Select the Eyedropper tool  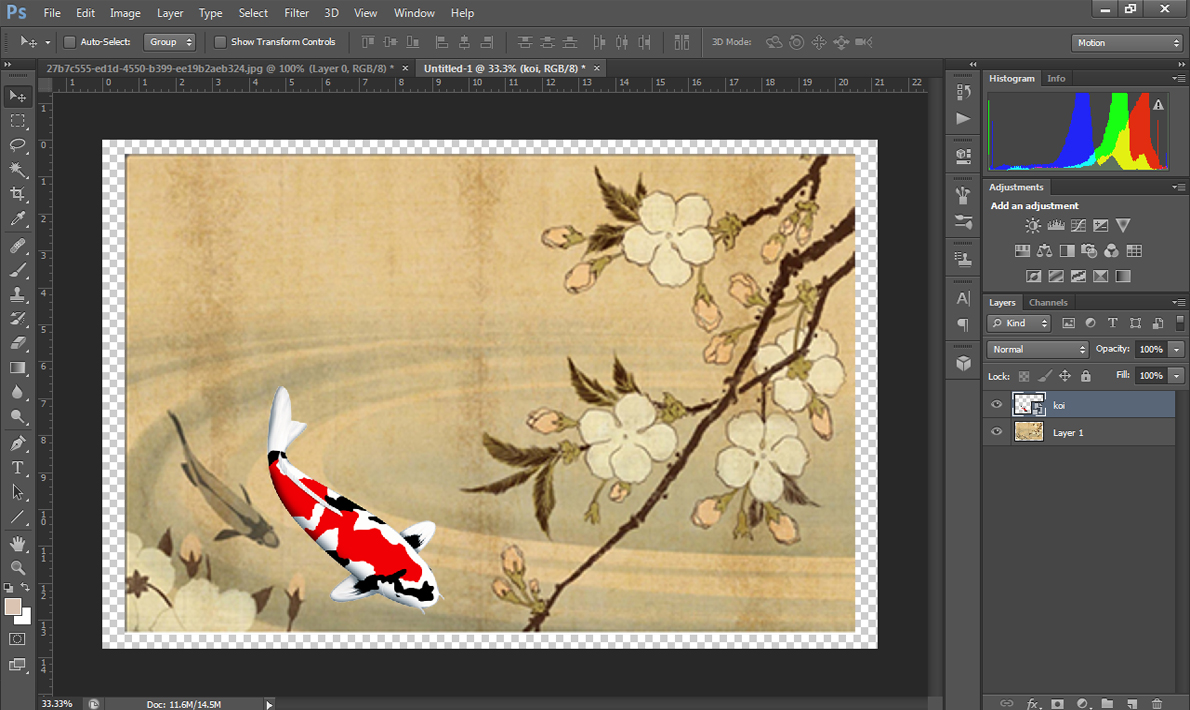coord(18,219)
